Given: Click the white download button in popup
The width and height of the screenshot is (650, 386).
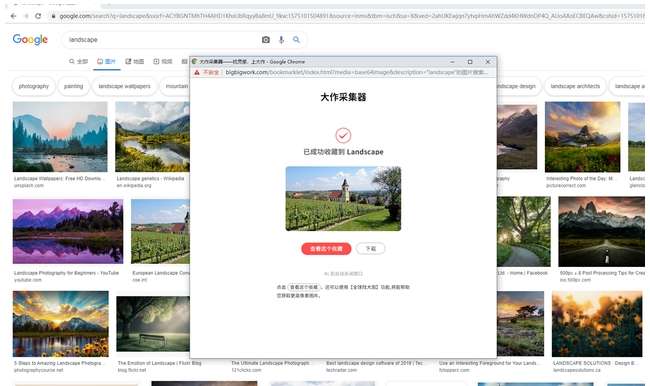Looking at the screenshot, I should coord(370,249).
